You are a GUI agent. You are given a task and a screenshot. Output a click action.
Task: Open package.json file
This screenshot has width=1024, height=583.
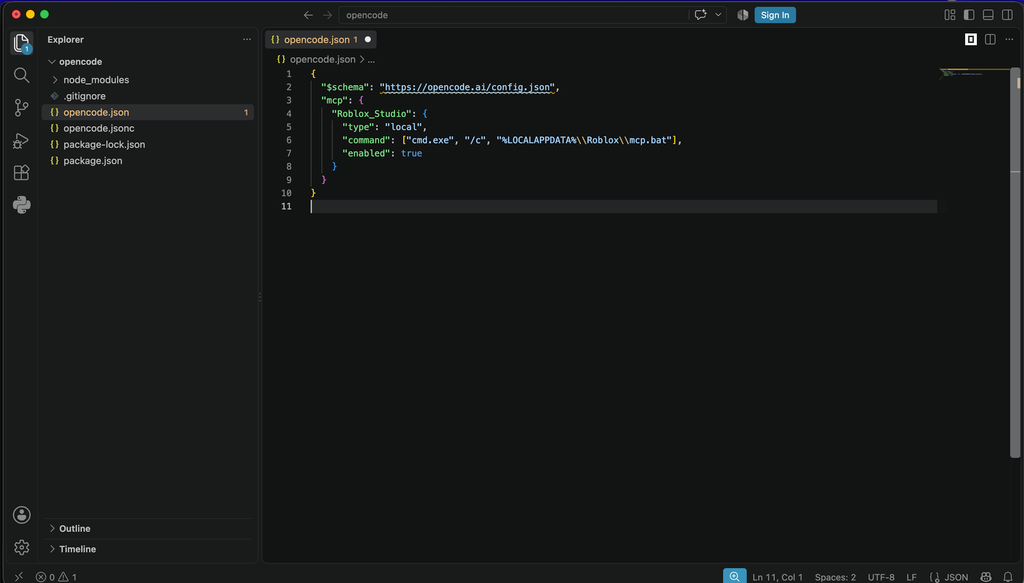point(93,161)
